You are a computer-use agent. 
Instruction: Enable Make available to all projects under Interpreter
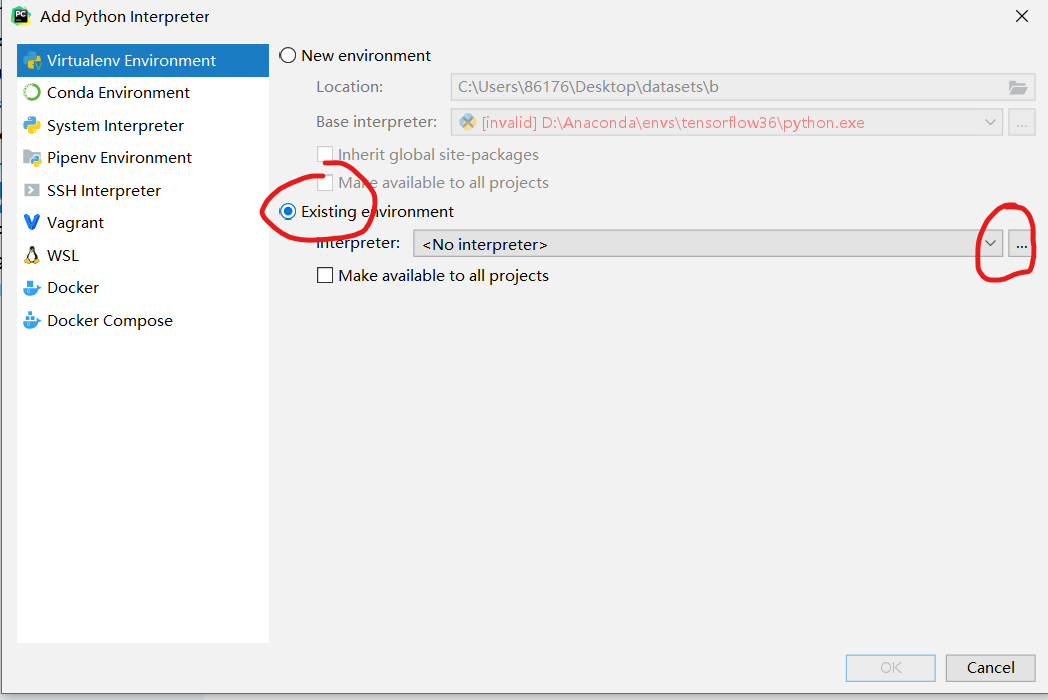pos(325,275)
